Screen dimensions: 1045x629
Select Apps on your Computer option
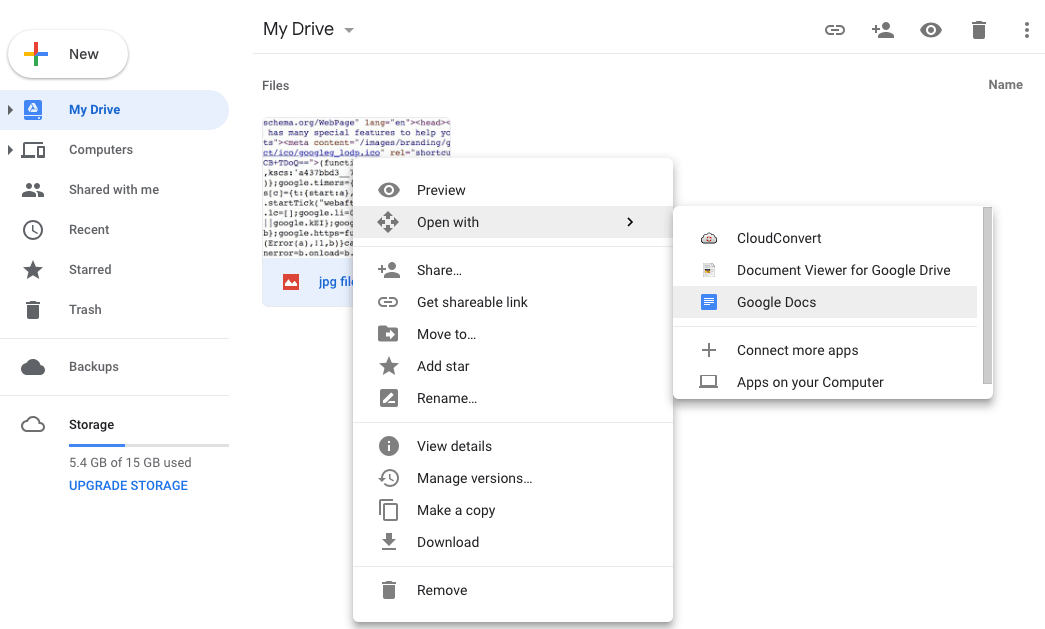825,382
